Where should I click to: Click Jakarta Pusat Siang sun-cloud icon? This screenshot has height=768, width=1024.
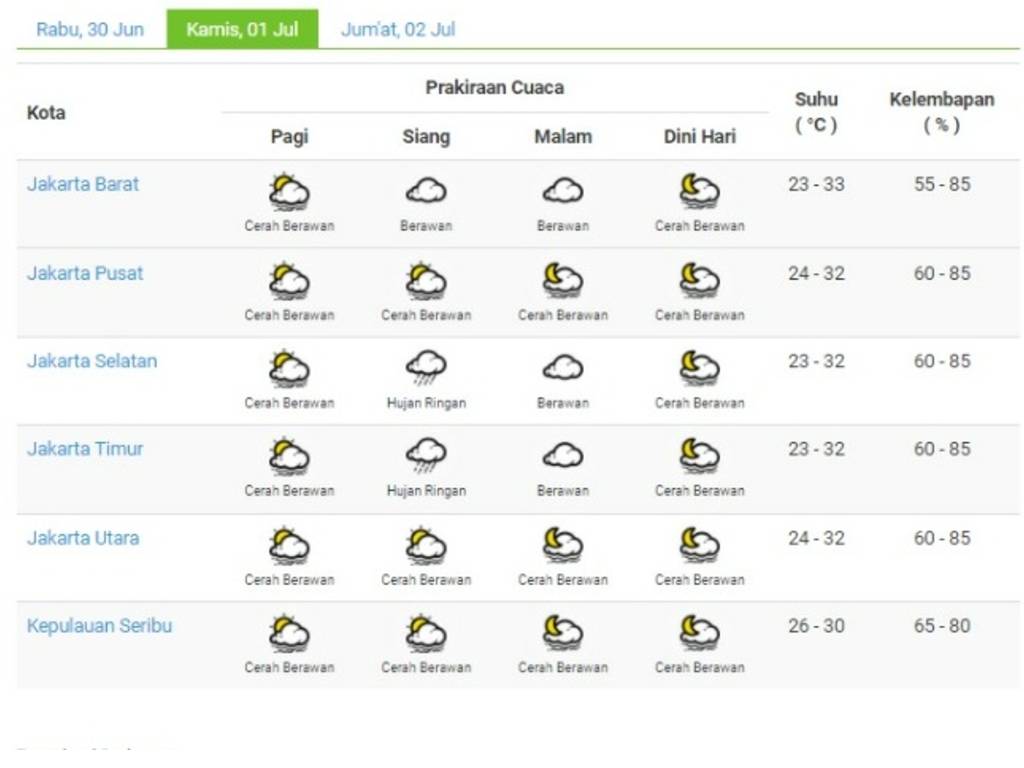426,281
